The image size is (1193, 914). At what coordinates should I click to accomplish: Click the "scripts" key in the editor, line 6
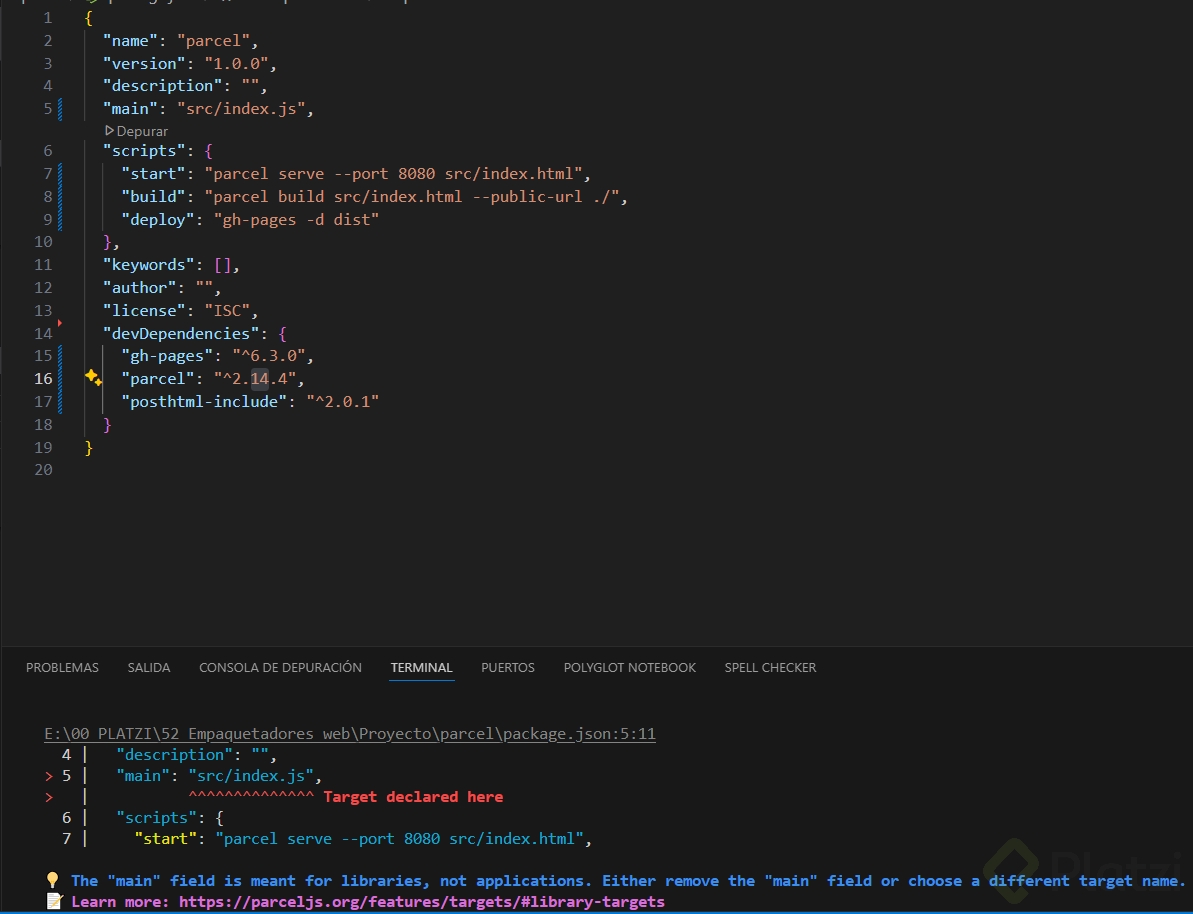(x=145, y=151)
